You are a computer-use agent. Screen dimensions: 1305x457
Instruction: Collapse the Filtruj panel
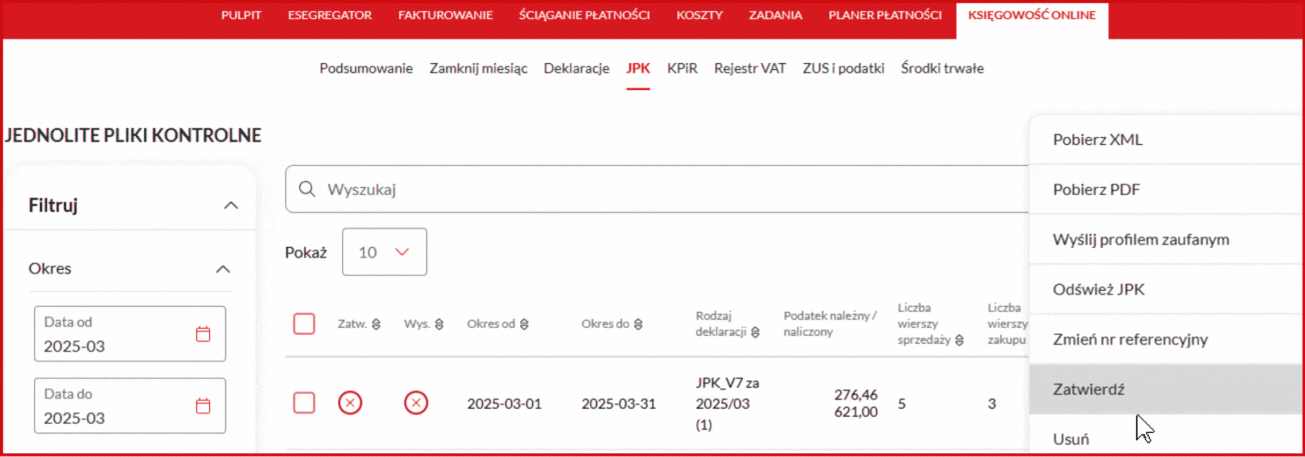231,206
